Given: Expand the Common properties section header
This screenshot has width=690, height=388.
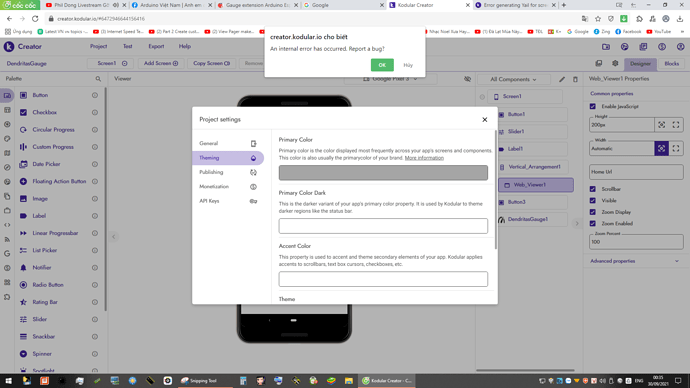Looking at the screenshot, I should click(x=612, y=94).
